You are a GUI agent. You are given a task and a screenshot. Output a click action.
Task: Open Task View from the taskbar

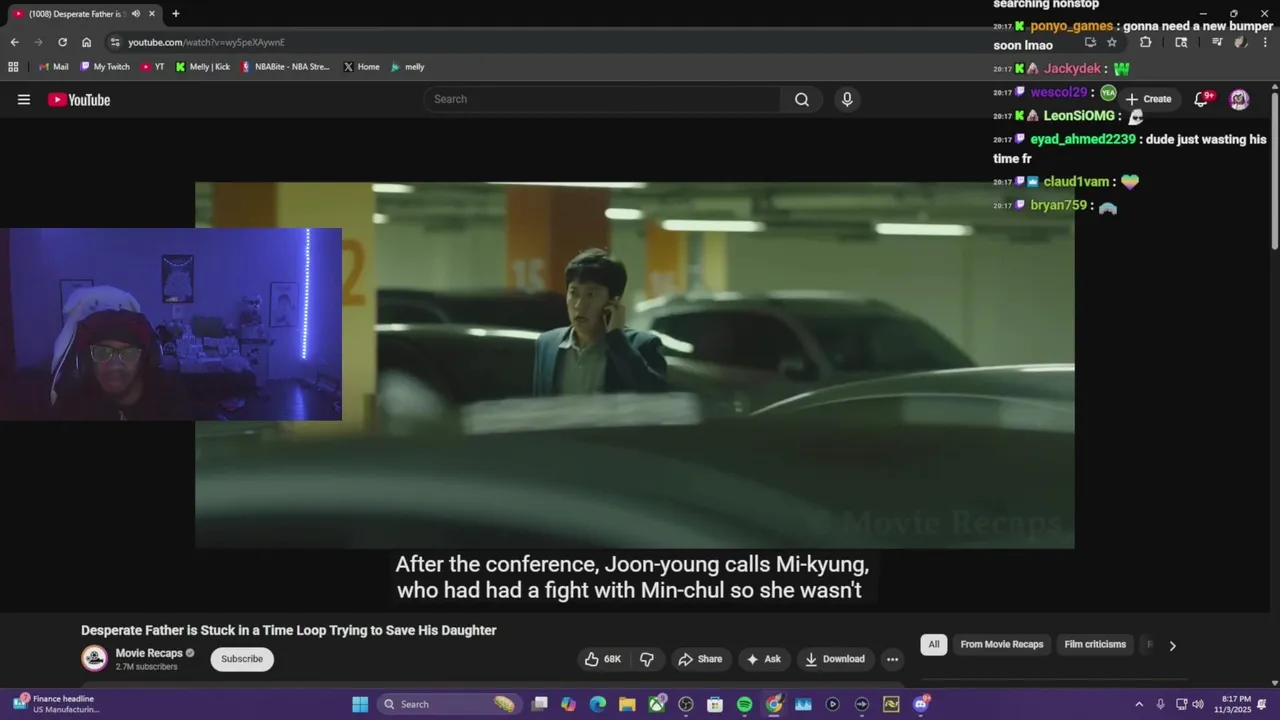pos(539,704)
